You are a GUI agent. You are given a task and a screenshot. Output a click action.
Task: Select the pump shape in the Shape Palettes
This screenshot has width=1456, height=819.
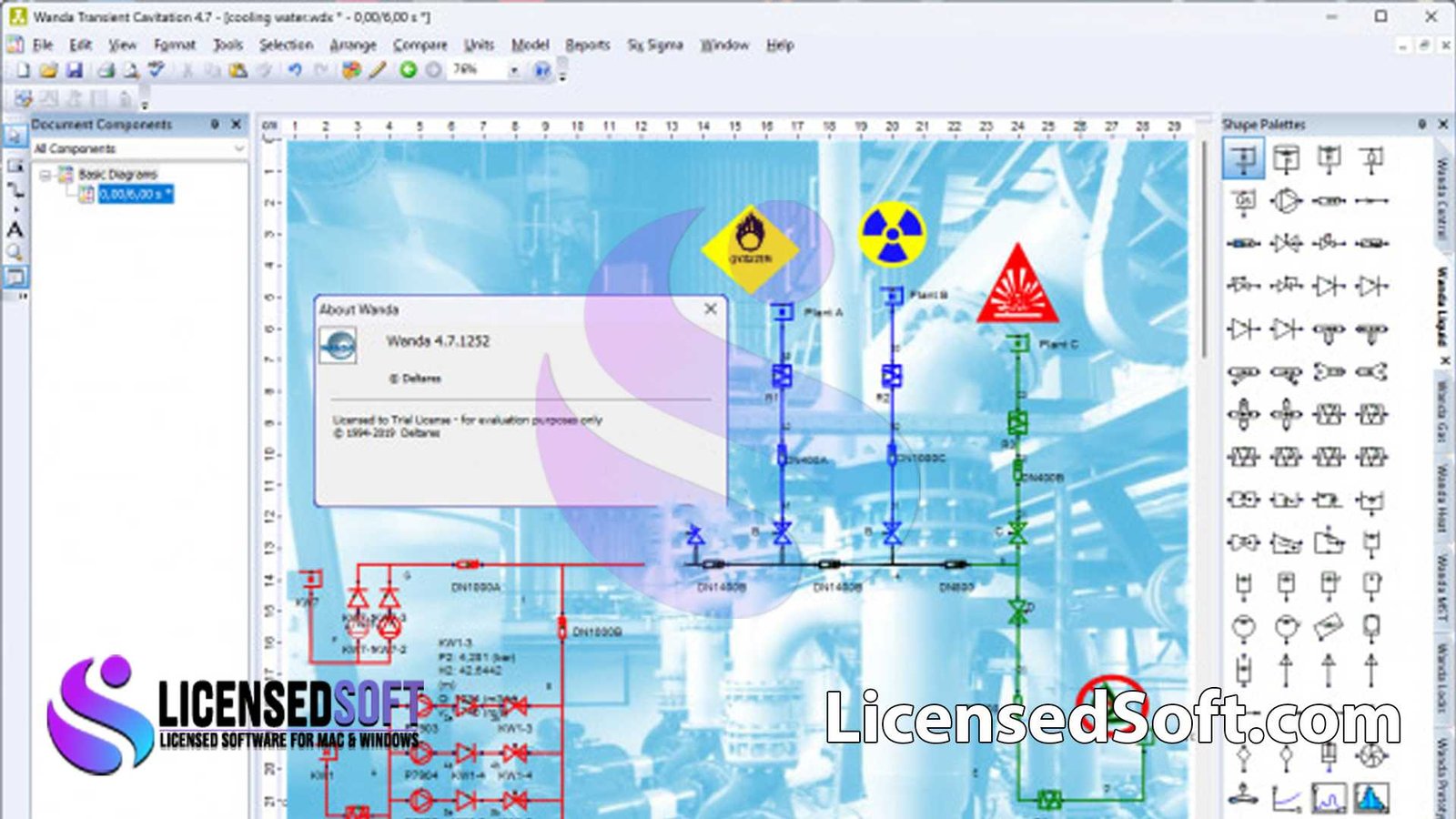(1287, 201)
